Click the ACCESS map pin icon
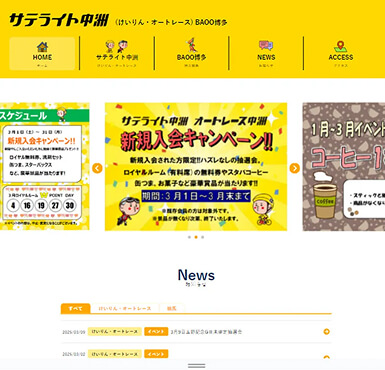Viewport: 385px width, 370px height. (340, 46)
